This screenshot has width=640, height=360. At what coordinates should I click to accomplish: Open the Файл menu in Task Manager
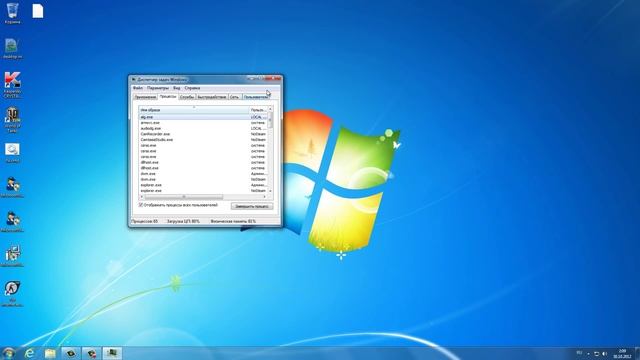(138, 88)
